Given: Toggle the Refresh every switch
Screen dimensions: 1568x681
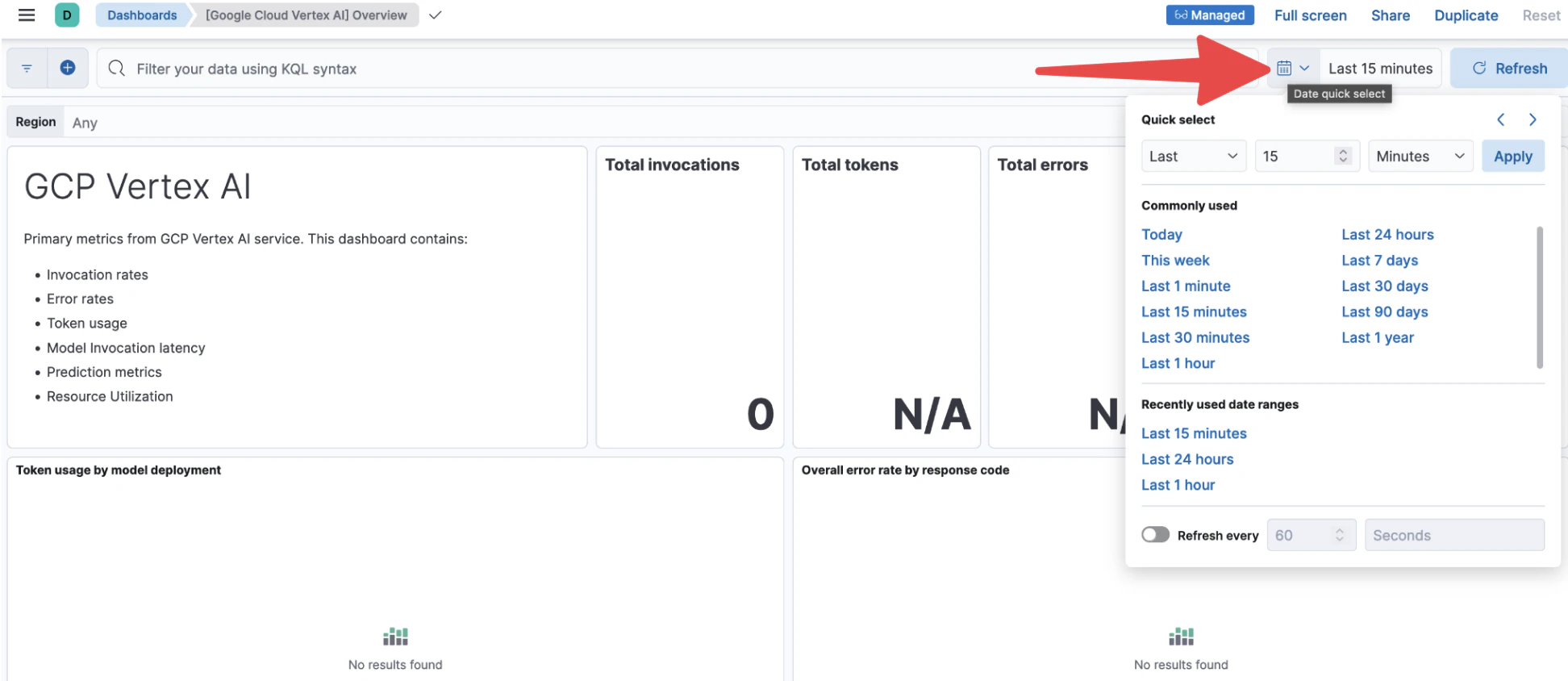Looking at the screenshot, I should pos(1155,535).
